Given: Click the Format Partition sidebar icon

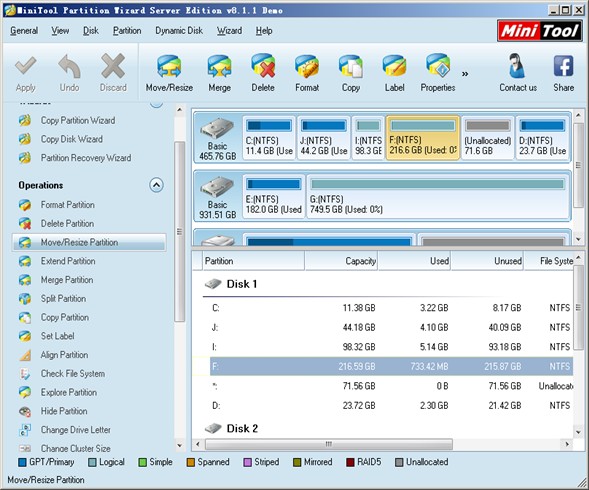Looking at the screenshot, I should (25, 205).
